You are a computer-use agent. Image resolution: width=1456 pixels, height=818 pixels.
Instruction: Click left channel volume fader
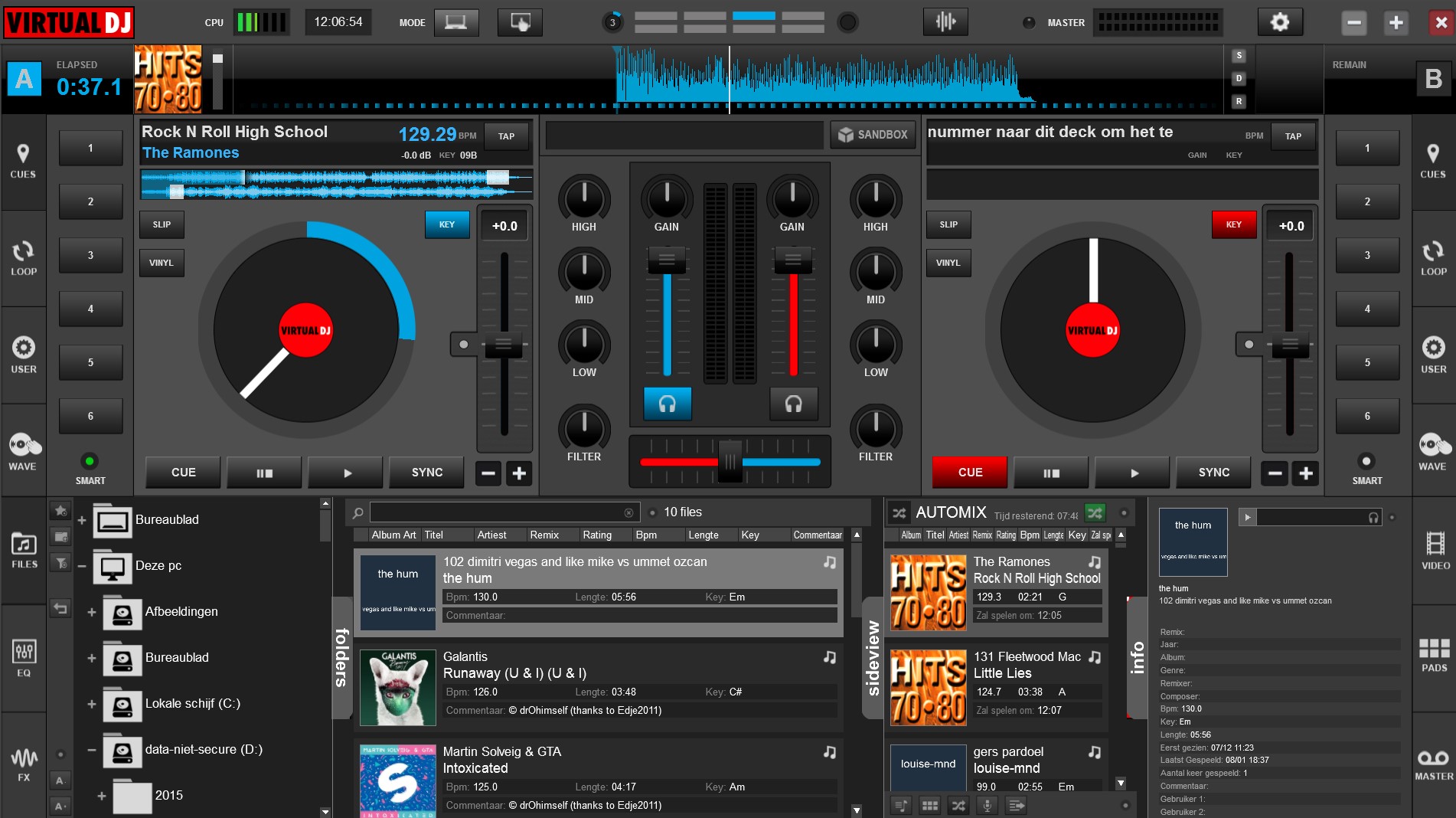point(667,260)
